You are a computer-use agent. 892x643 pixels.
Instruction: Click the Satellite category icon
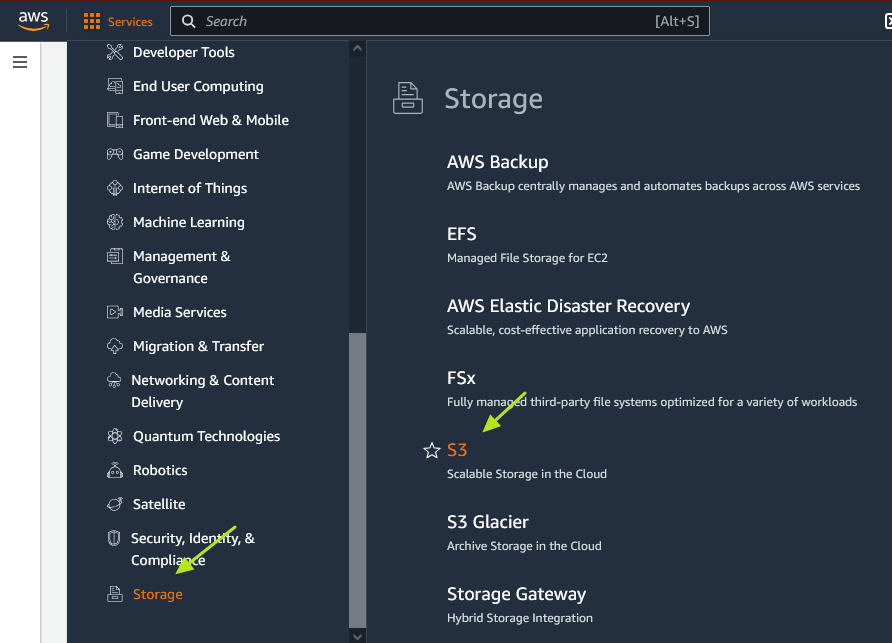point(115,504)
